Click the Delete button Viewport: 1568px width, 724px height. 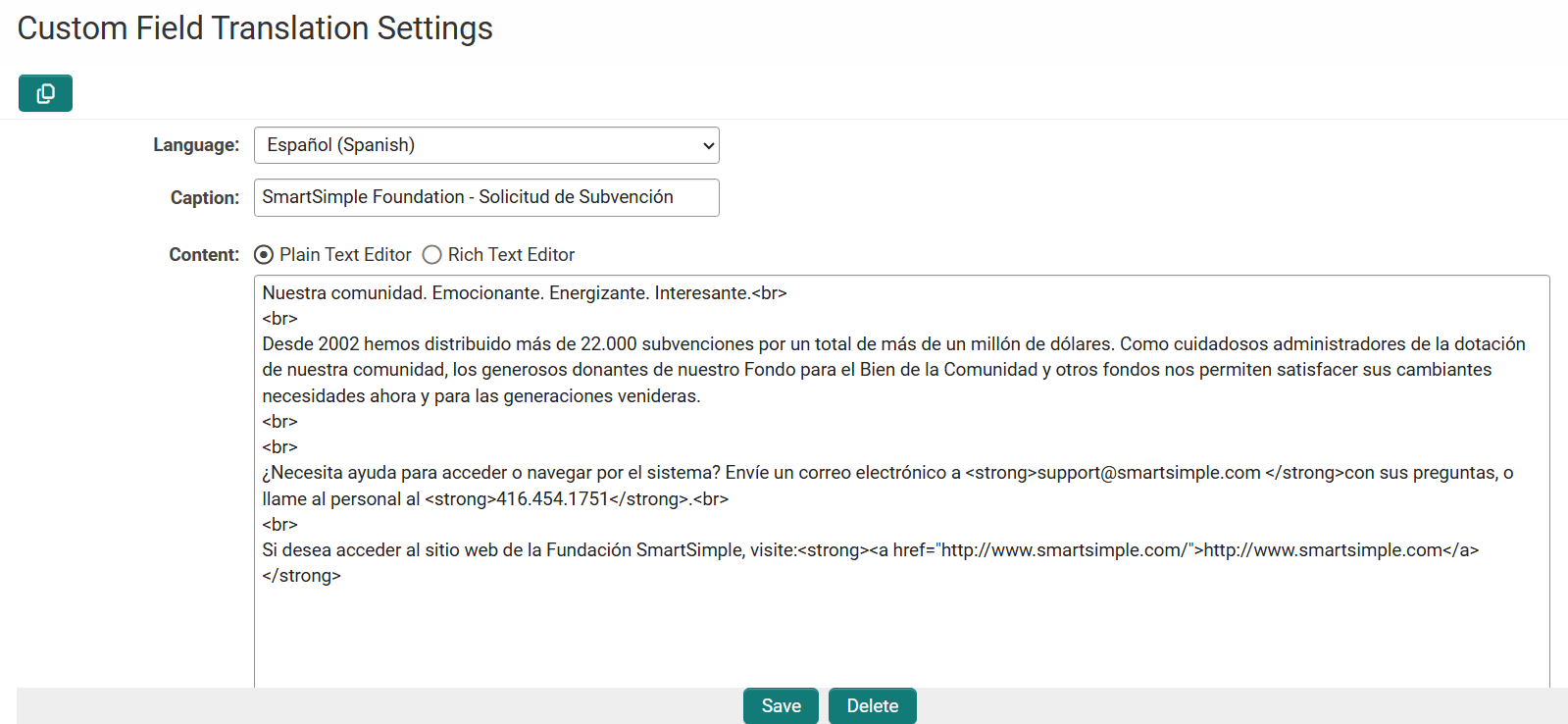(x=873, y=706)
